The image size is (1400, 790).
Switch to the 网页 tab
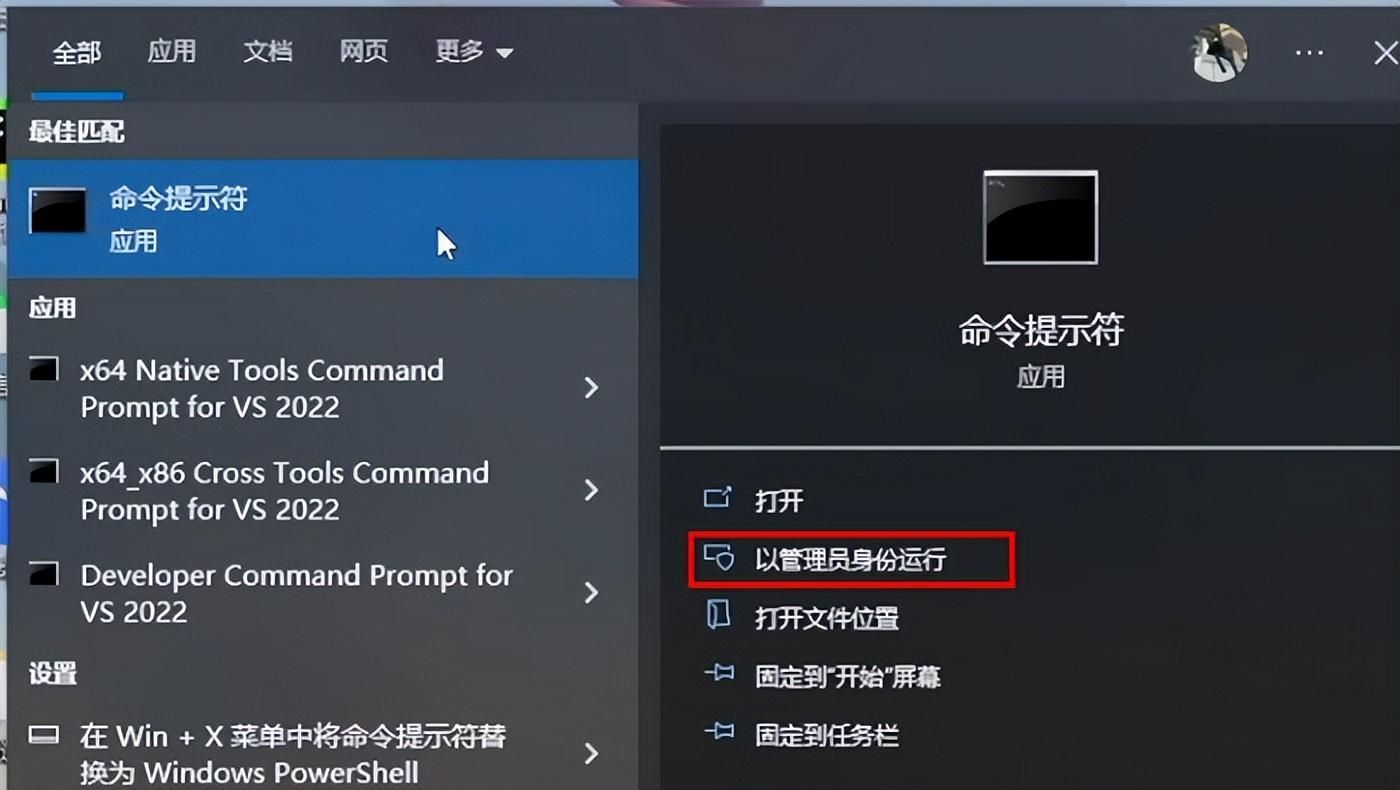363,51
